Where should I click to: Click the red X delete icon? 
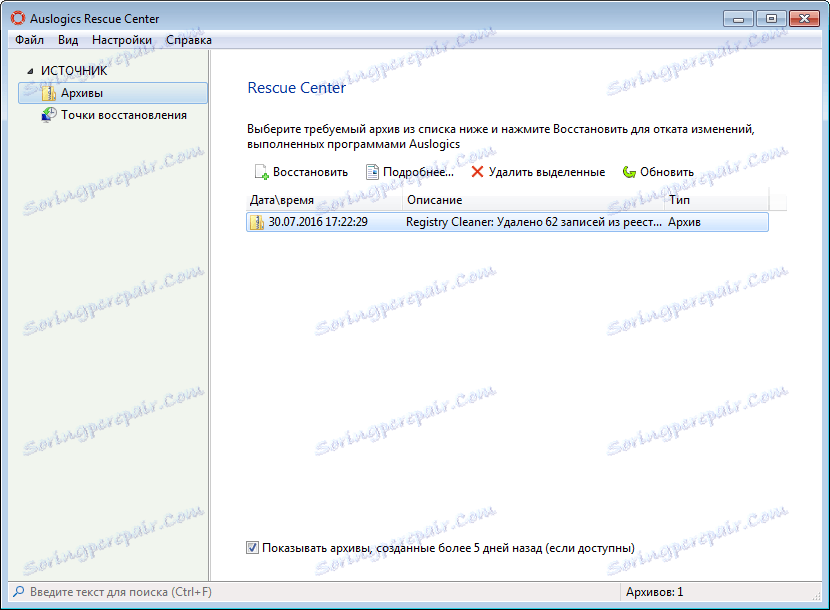[x=477, y=172]
